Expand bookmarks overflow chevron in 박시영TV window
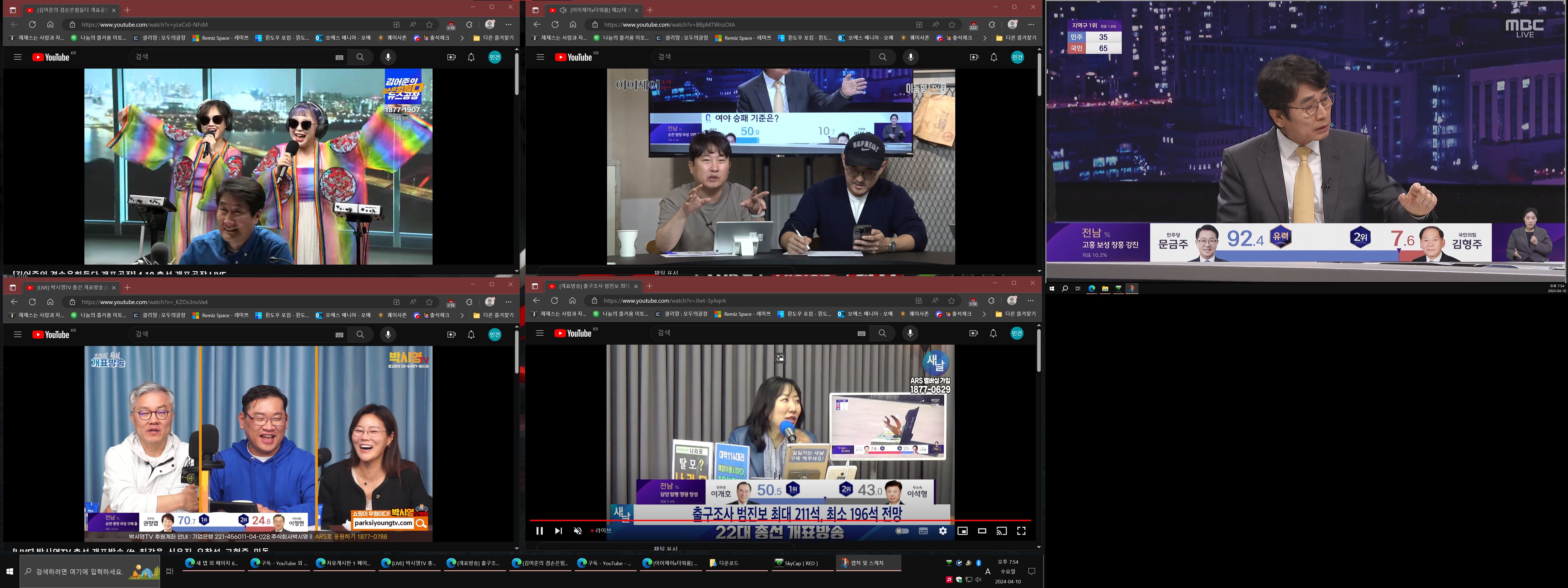This screenshot has height=588, width=1568. pos(462,315)
